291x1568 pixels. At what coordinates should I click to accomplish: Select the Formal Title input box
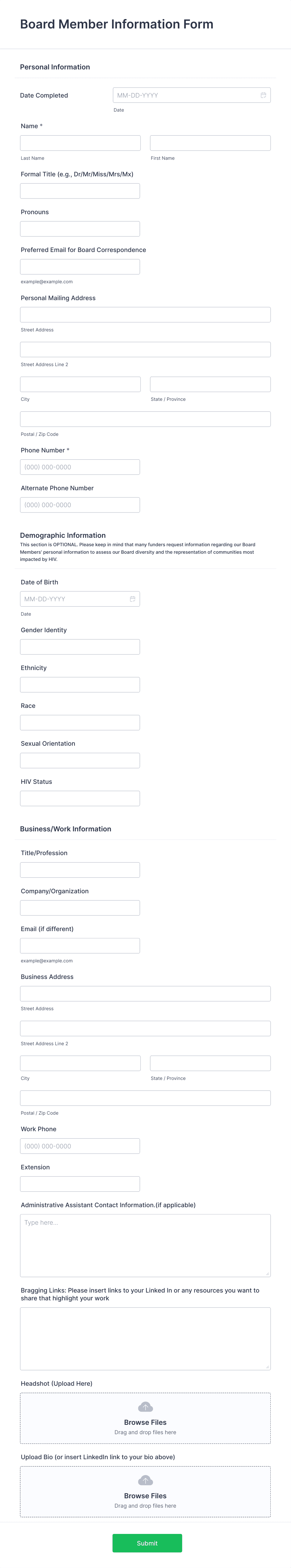pyautogui.click(x=80, y=191)
